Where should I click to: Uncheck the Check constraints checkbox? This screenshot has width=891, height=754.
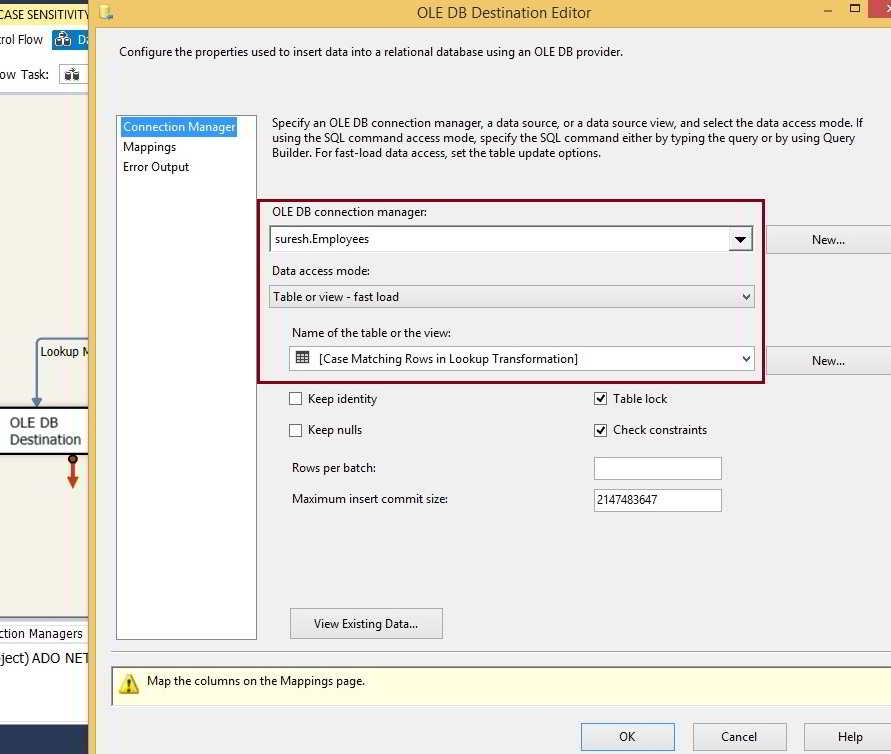coord(601,430)
